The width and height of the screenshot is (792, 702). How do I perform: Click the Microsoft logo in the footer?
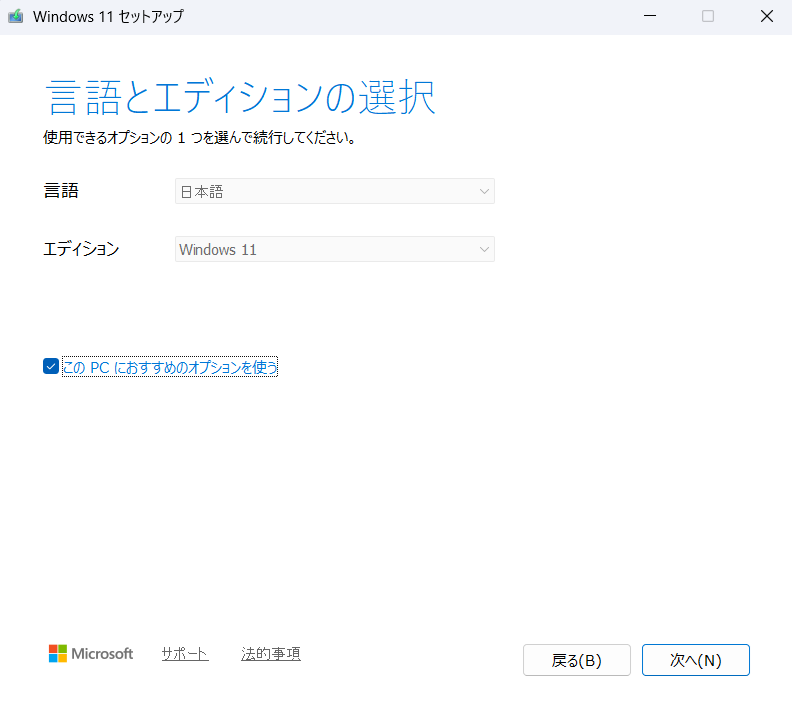pyautogui.click(x=91, y=654)
